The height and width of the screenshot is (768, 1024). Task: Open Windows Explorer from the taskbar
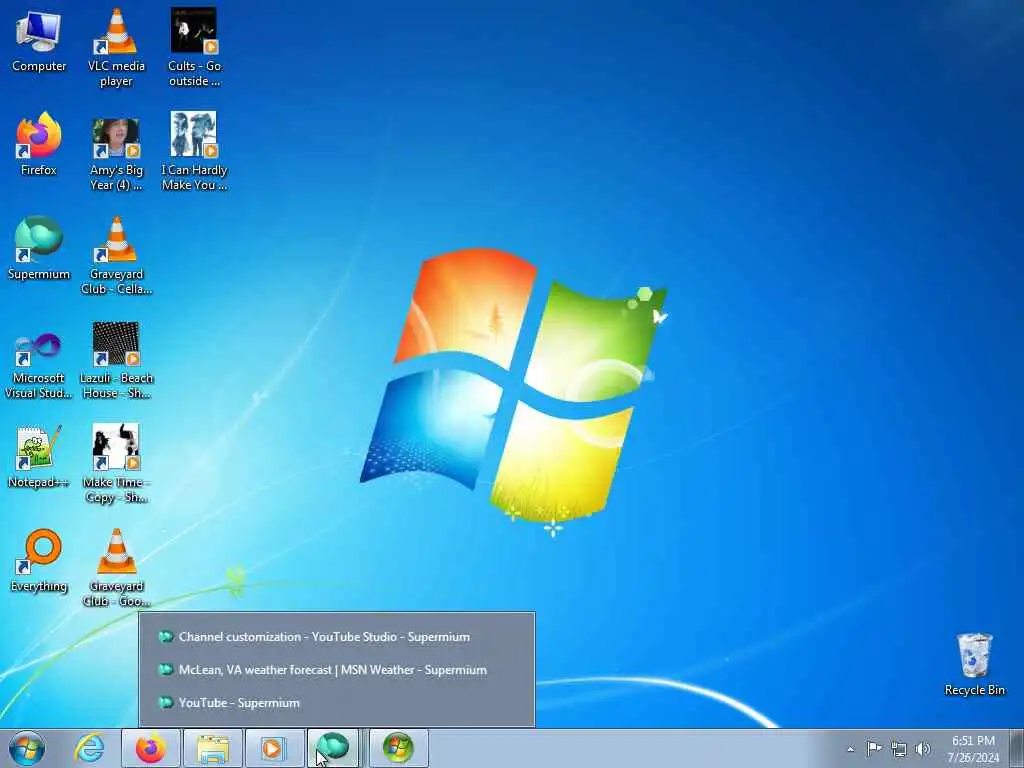213,748
